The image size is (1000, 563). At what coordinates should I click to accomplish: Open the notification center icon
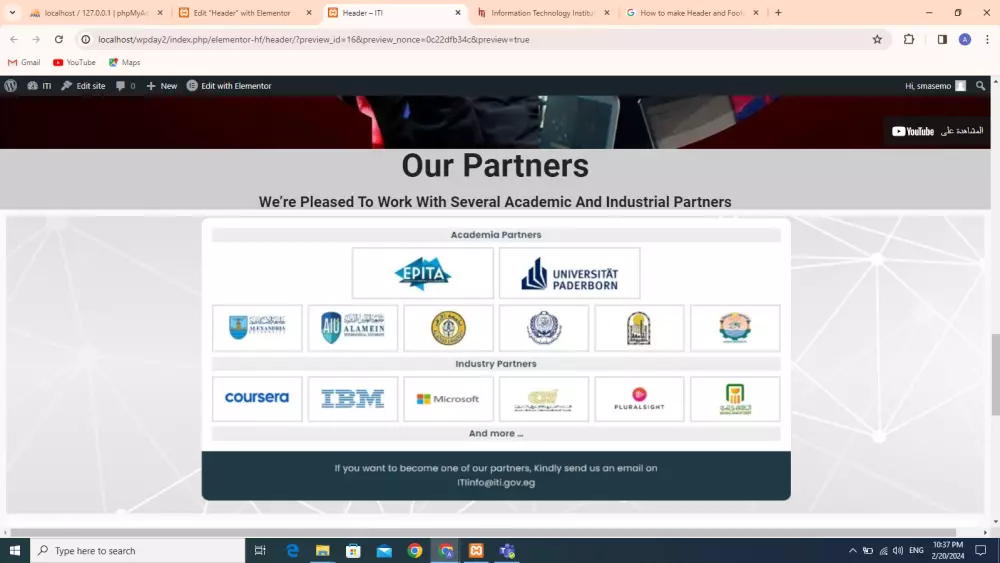981,550
